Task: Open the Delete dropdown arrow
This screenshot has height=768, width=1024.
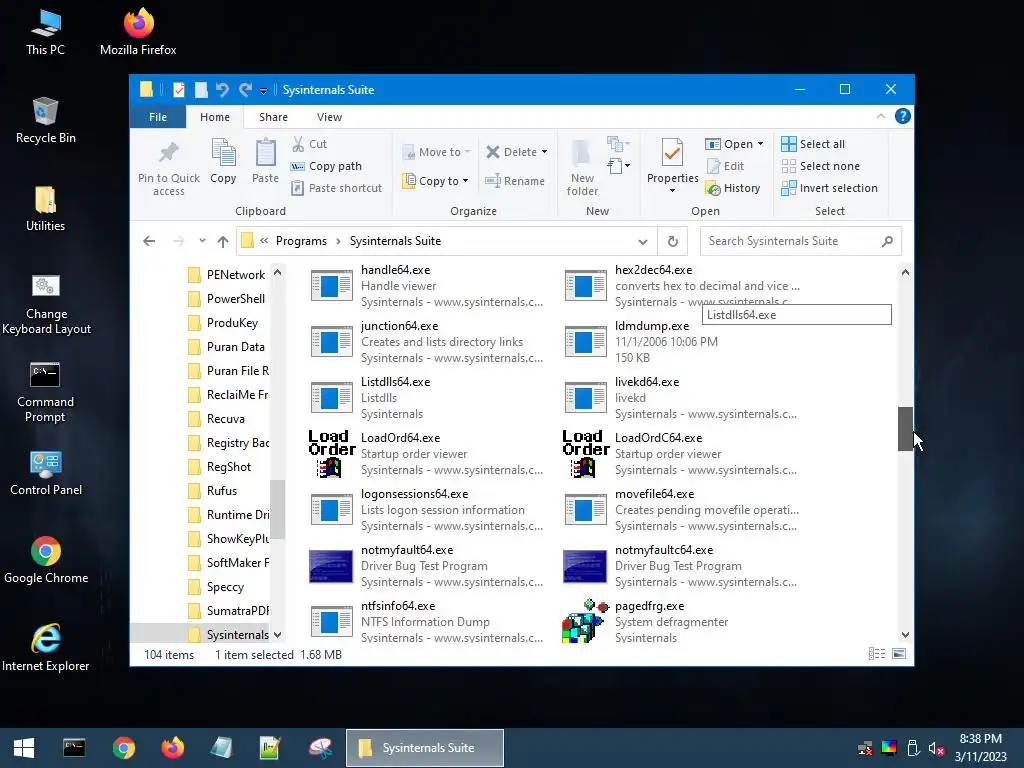Action: (544, 152)
